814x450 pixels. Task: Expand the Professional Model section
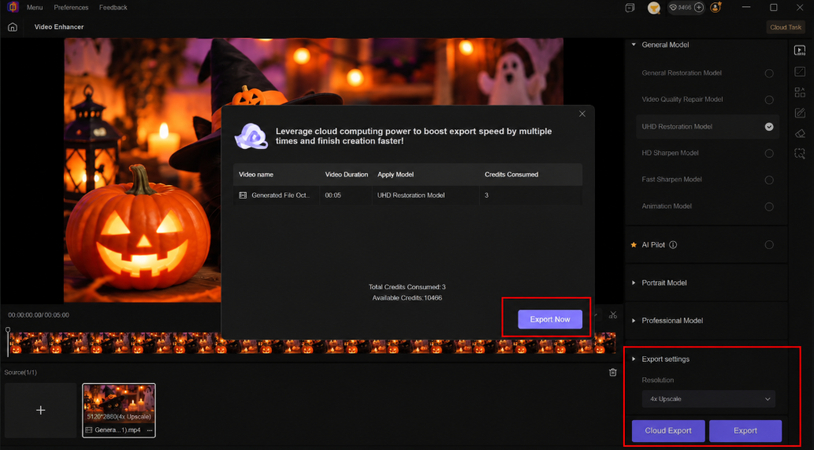633,321
